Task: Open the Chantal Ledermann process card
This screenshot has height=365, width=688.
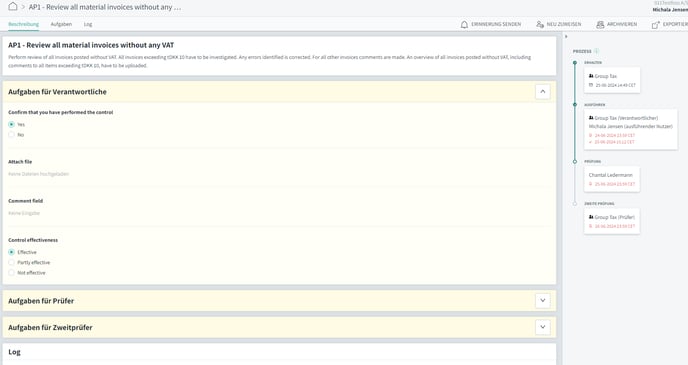Action: (612, 179)
